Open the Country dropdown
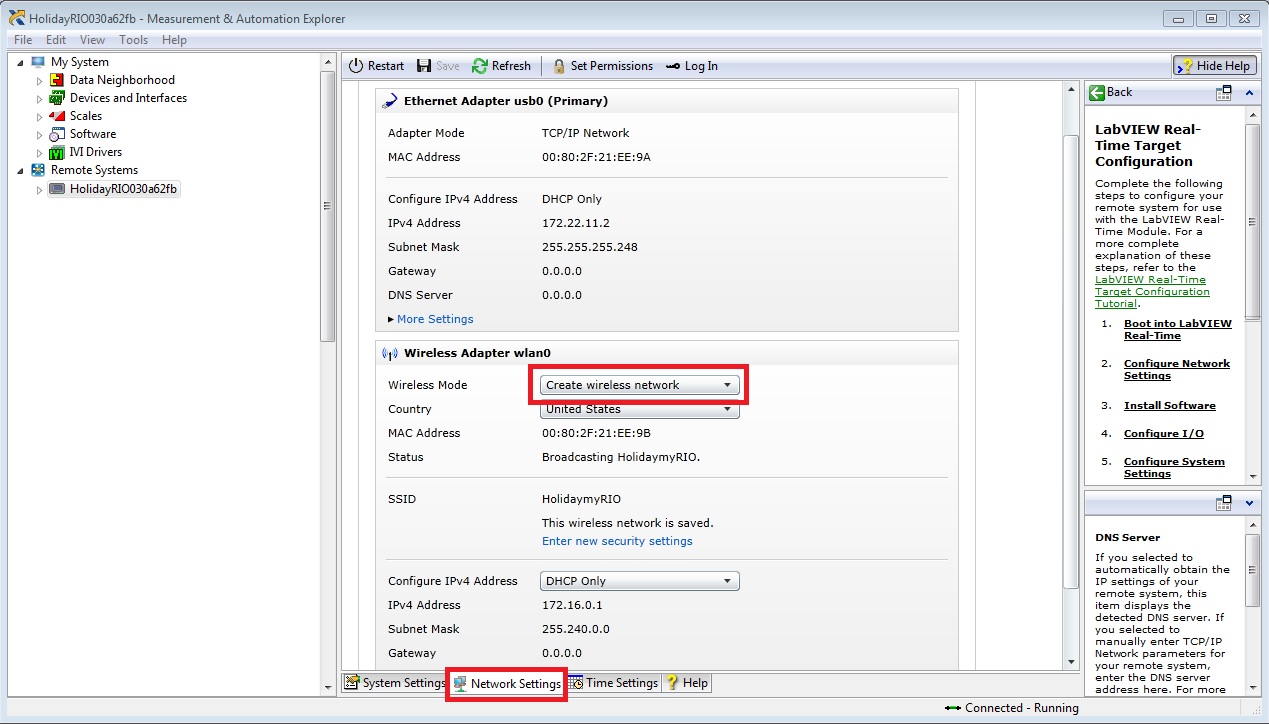This screenshot has width=1269, height=724. (639, 409)
